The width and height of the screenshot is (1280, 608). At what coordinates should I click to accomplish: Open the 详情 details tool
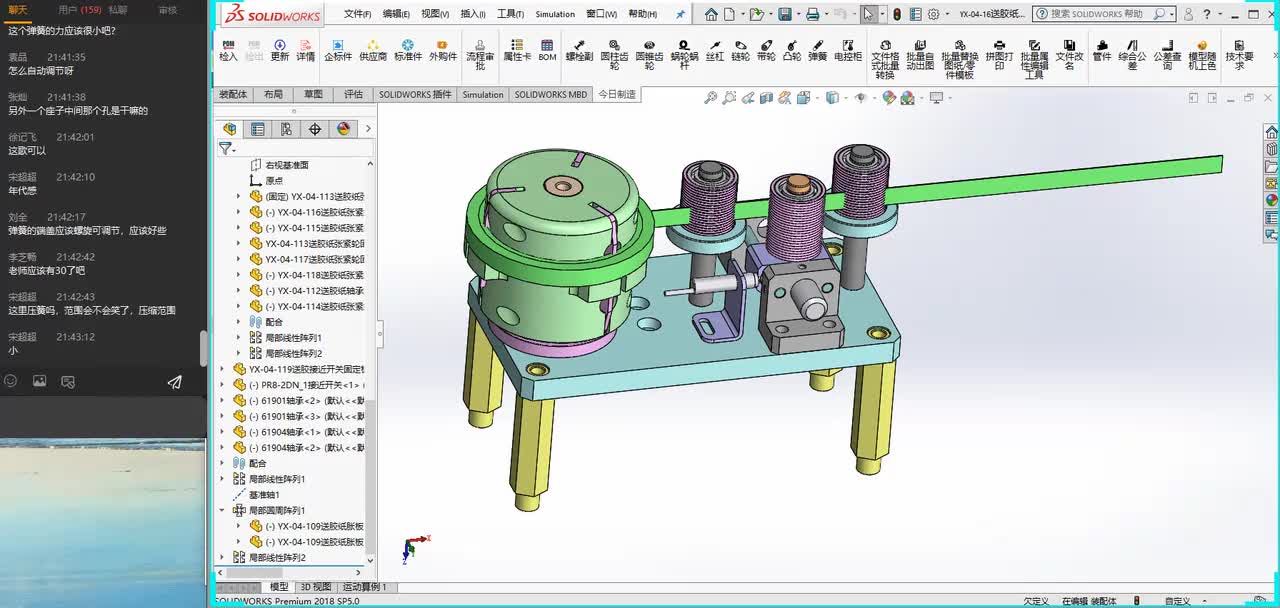coord(306,51)
